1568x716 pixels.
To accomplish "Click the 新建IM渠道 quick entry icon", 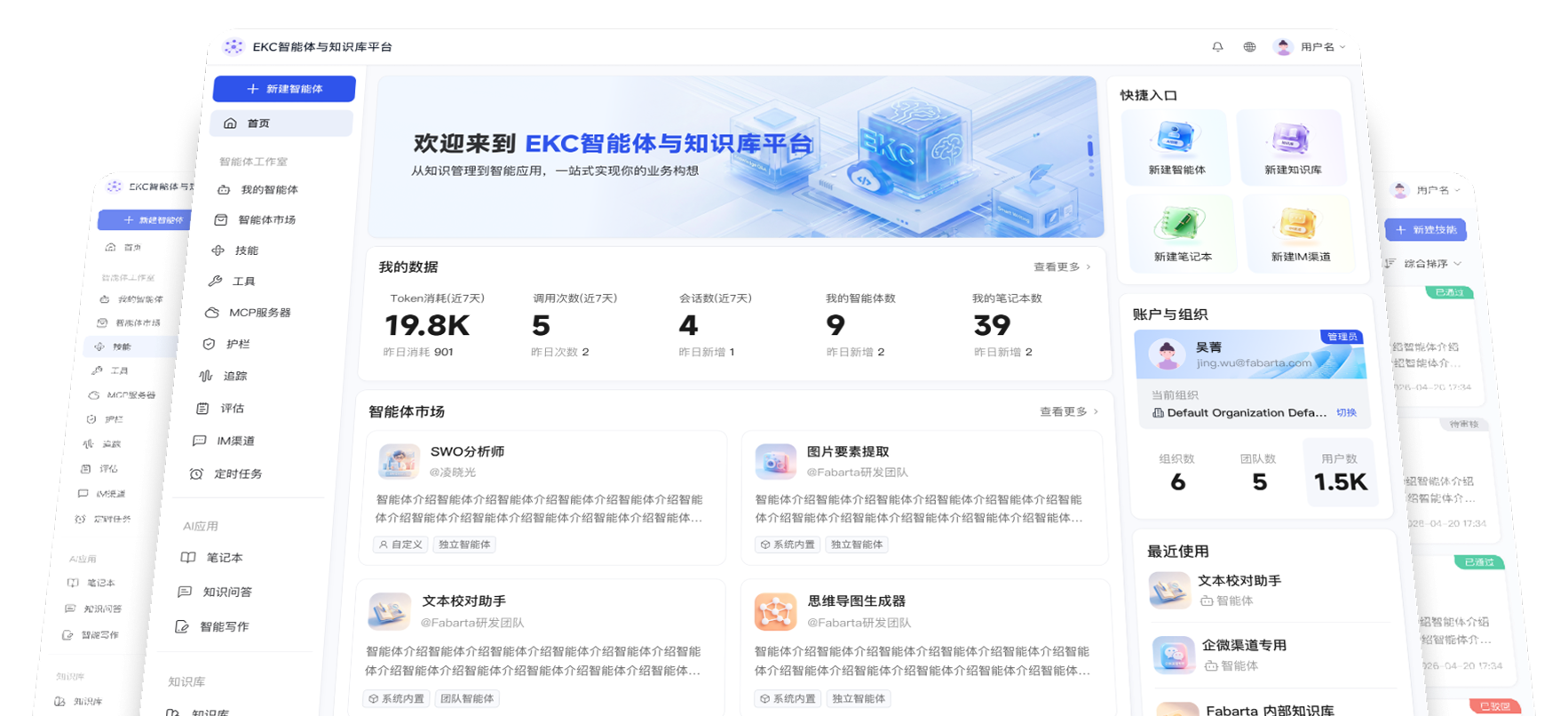I will tap(1299, 224).
